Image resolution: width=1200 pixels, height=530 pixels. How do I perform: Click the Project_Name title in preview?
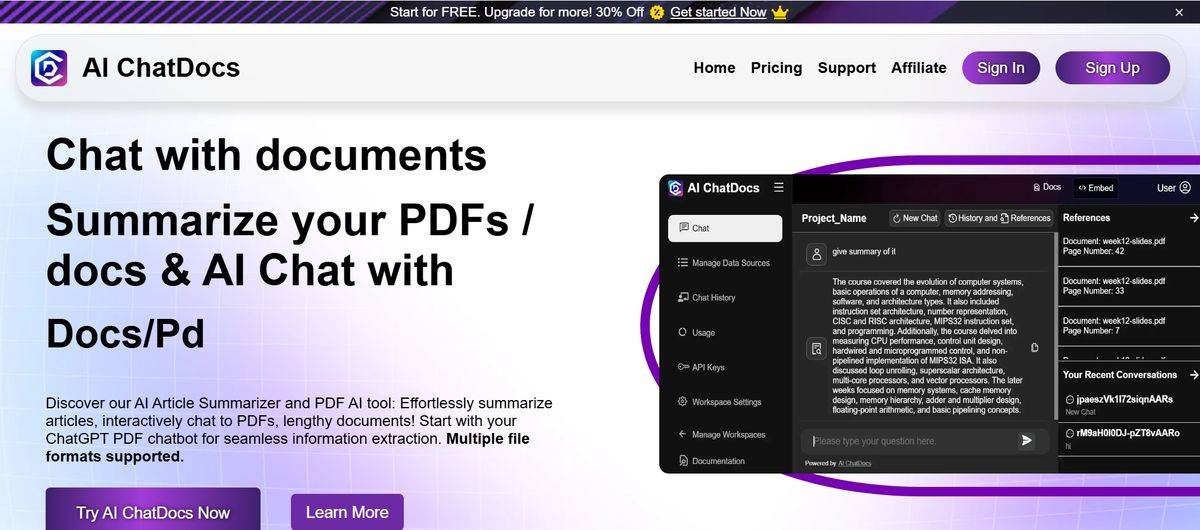[834, 218]
